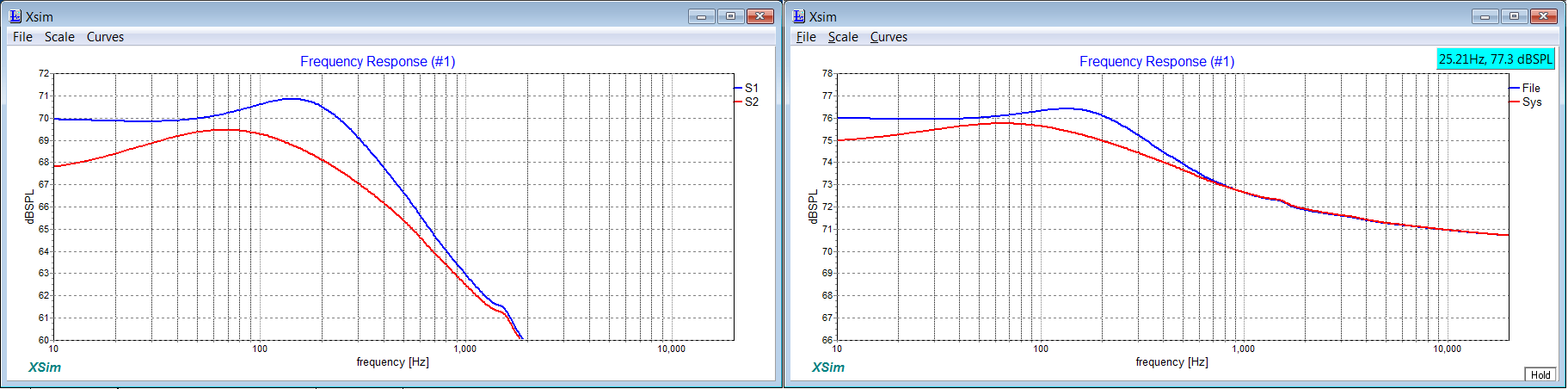
Task: Close the left Xsim window
Action: click(760, 16)
